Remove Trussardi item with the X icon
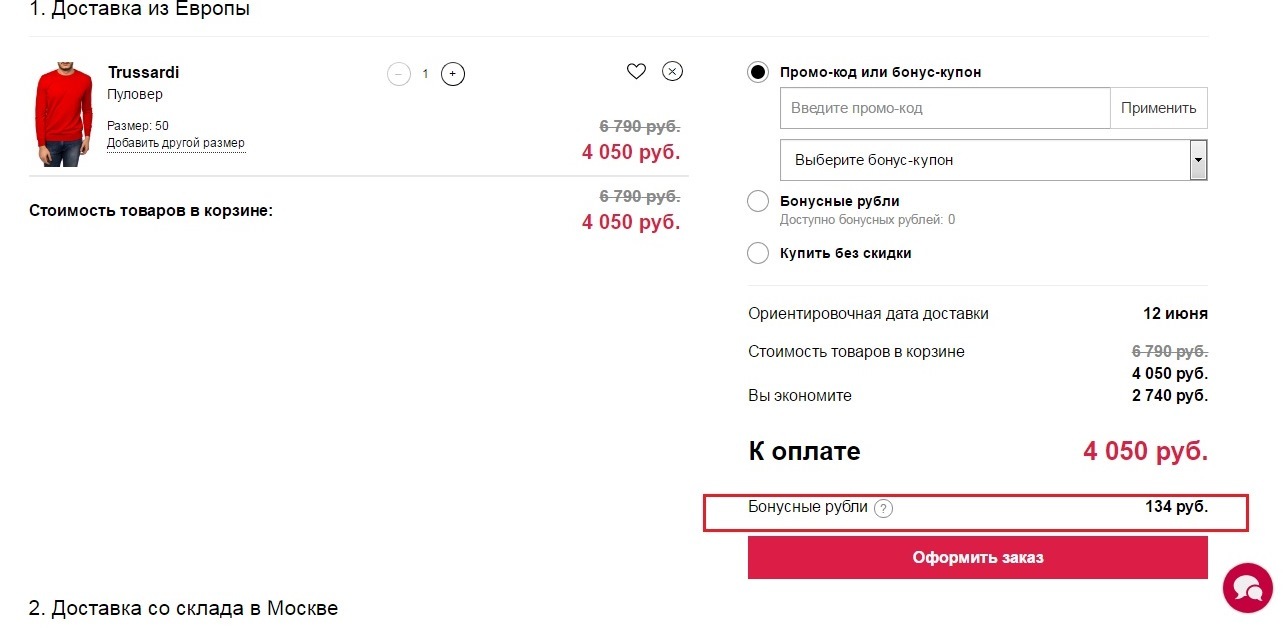The height and width of the screenshot is (628, 1283). (673, 71)
